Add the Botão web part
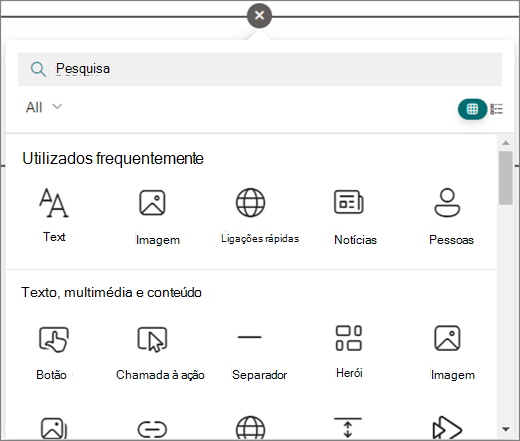Viewport: 520px width, 441px height. click(x=52, y=353)
